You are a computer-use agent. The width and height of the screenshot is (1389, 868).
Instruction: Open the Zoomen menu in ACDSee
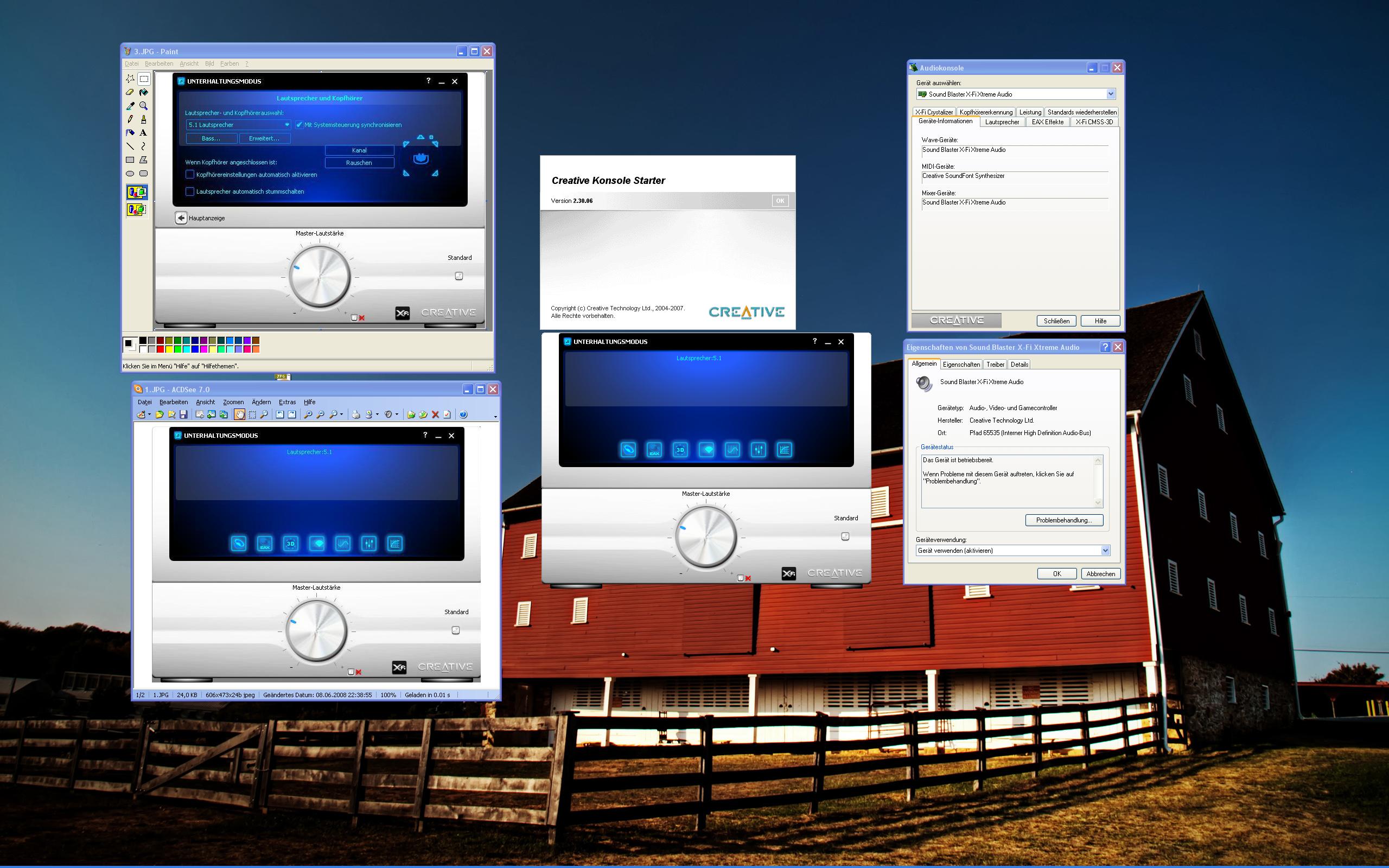click(x=233, y=402)
